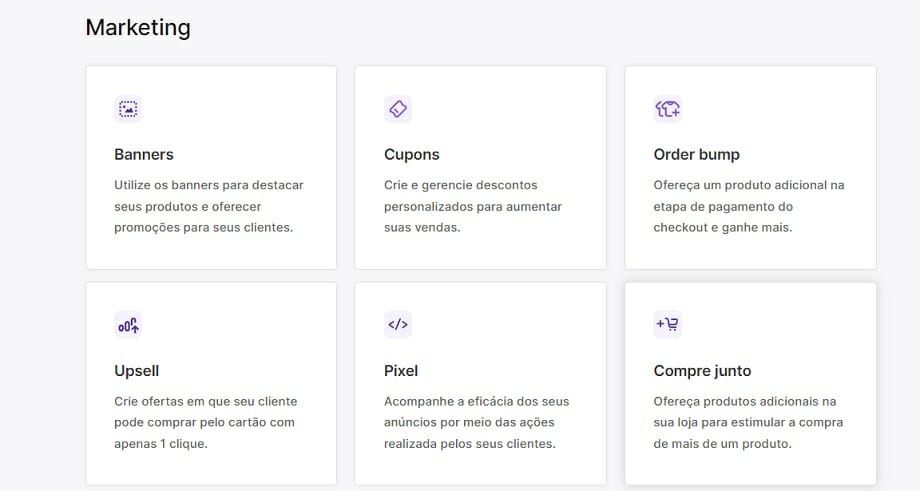The image size is (920, 491).
Task: Click Order bump description about produto adicional
Action: click(x=749, y=206)
